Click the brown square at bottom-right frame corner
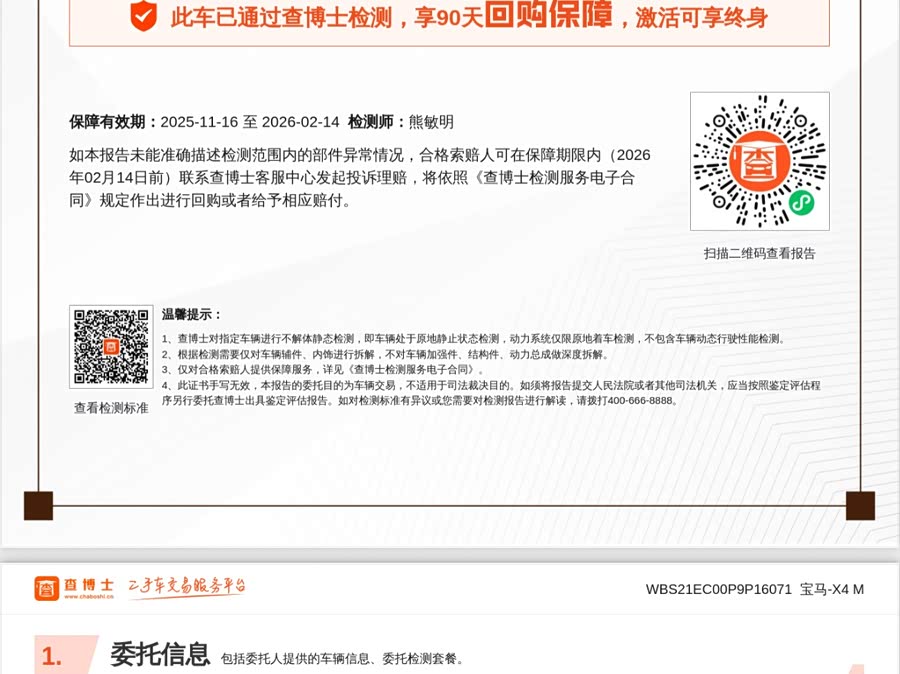This screenshot has height=674, width=900. coord(860,505)
